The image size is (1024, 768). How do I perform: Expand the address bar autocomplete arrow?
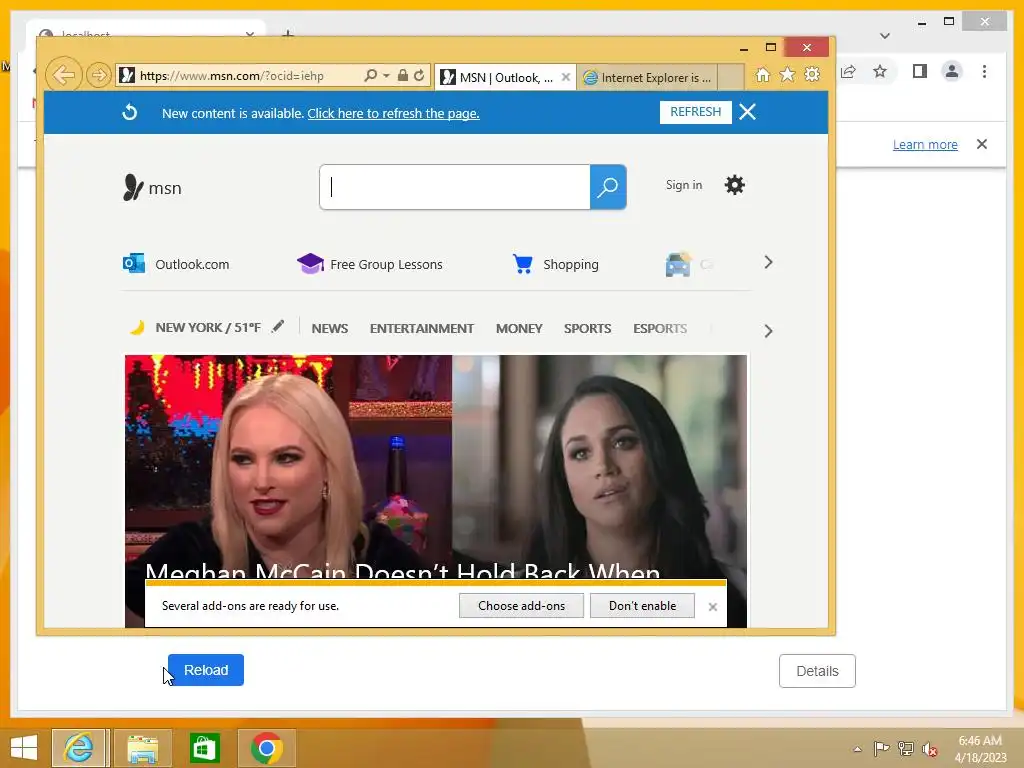click(x=386, y=76)
